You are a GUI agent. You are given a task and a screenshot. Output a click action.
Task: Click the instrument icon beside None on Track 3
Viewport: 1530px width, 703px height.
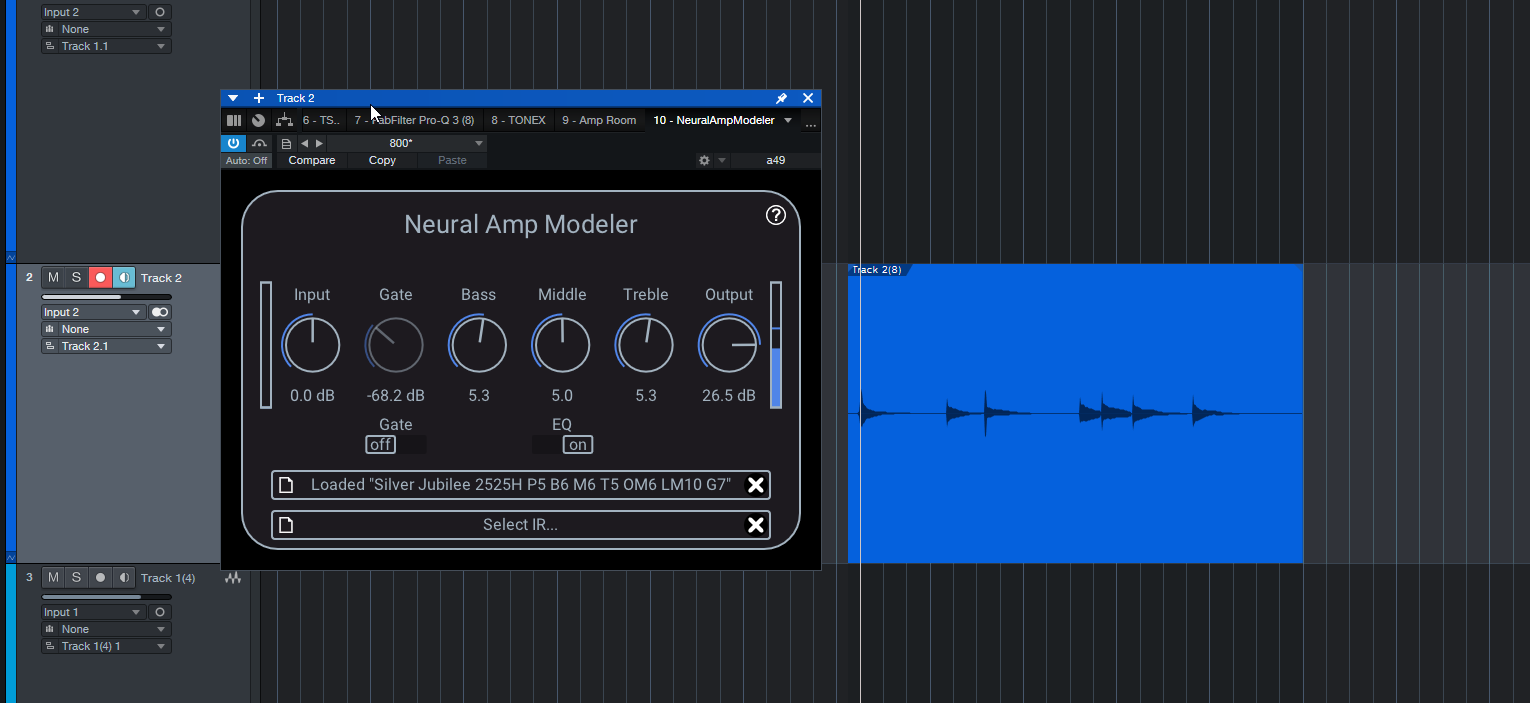click(50, 629)
